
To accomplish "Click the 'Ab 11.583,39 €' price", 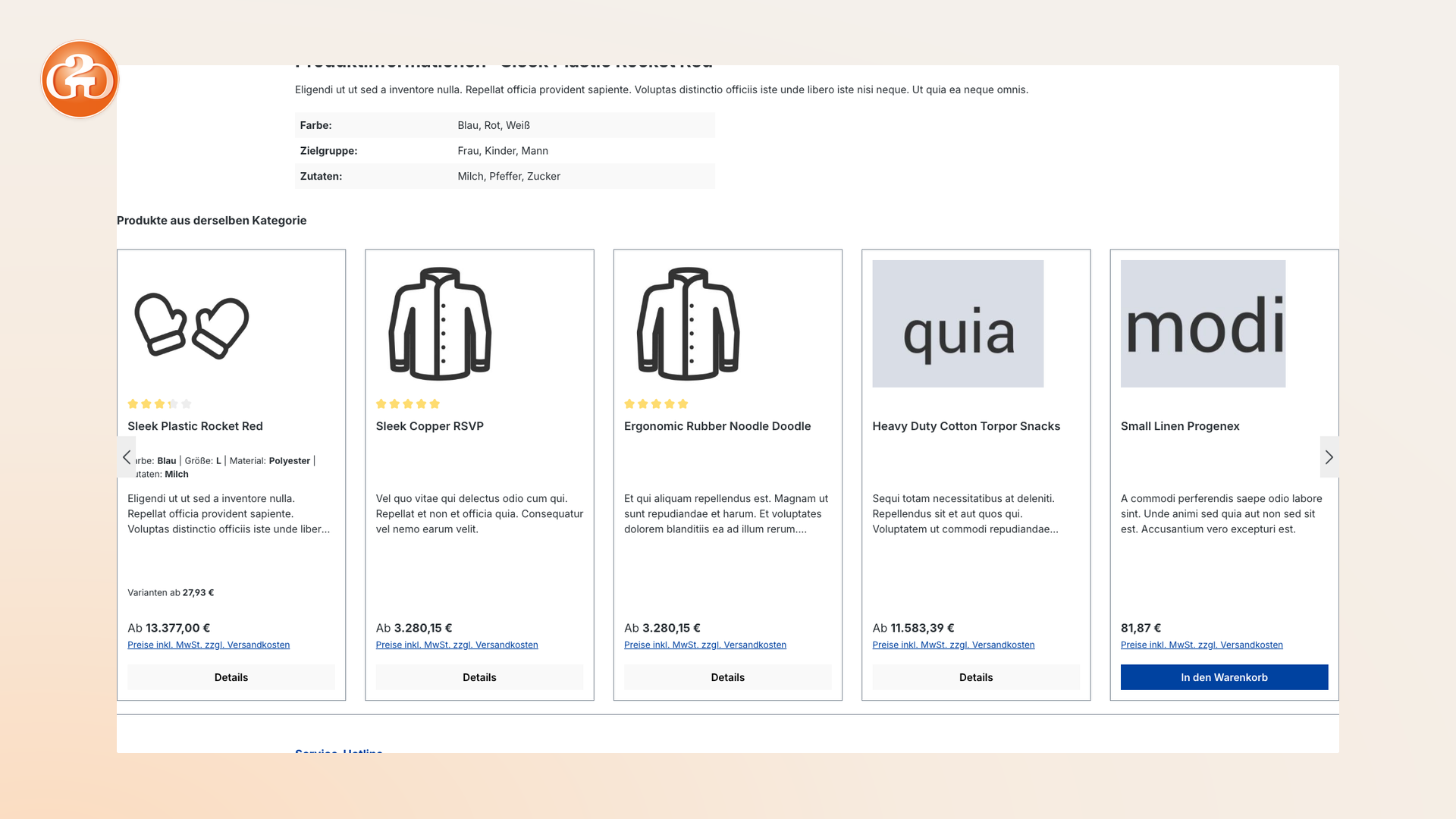I will pos(913,628).
